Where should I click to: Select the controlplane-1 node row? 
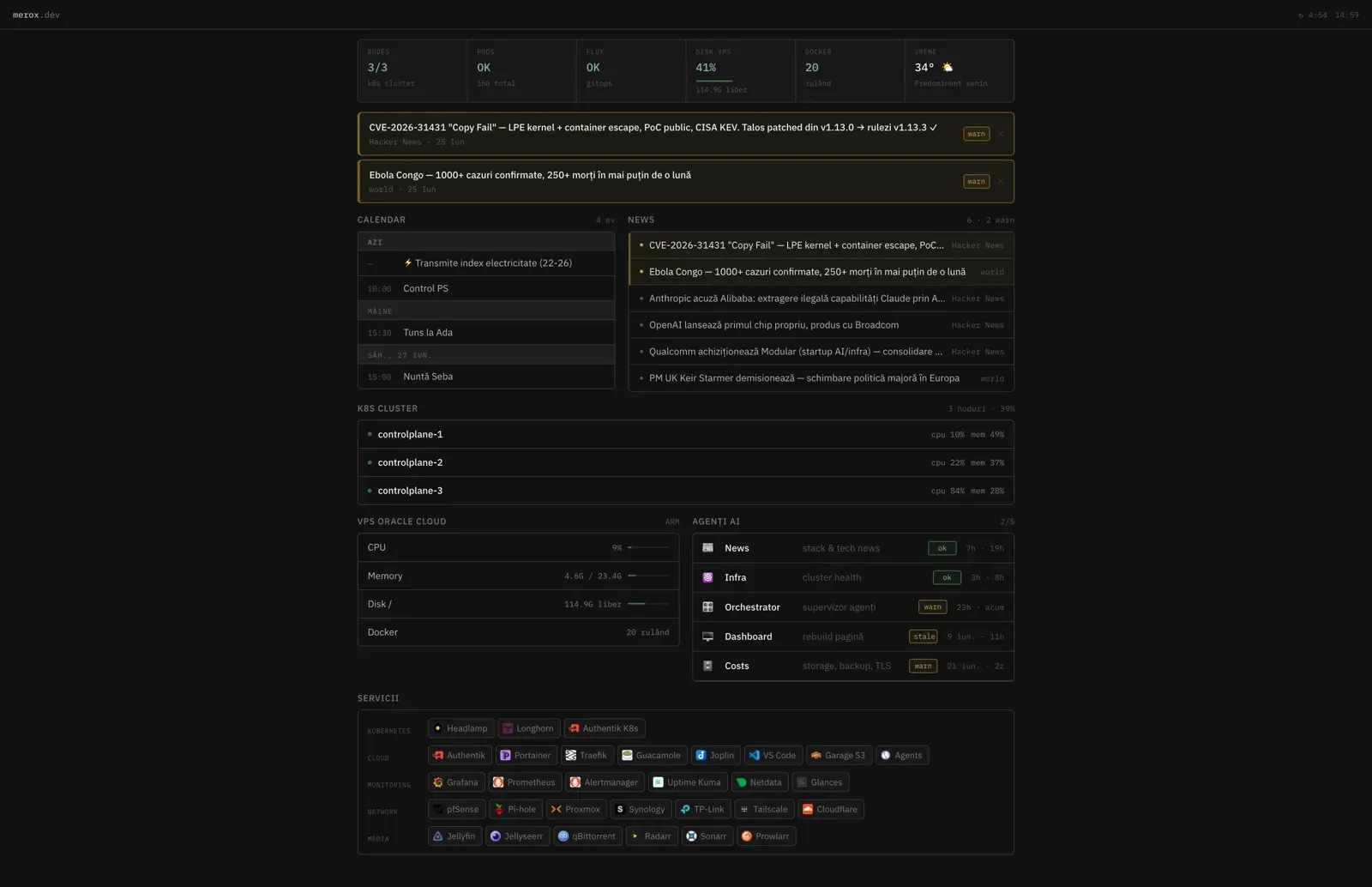click(x=686, y=434)
